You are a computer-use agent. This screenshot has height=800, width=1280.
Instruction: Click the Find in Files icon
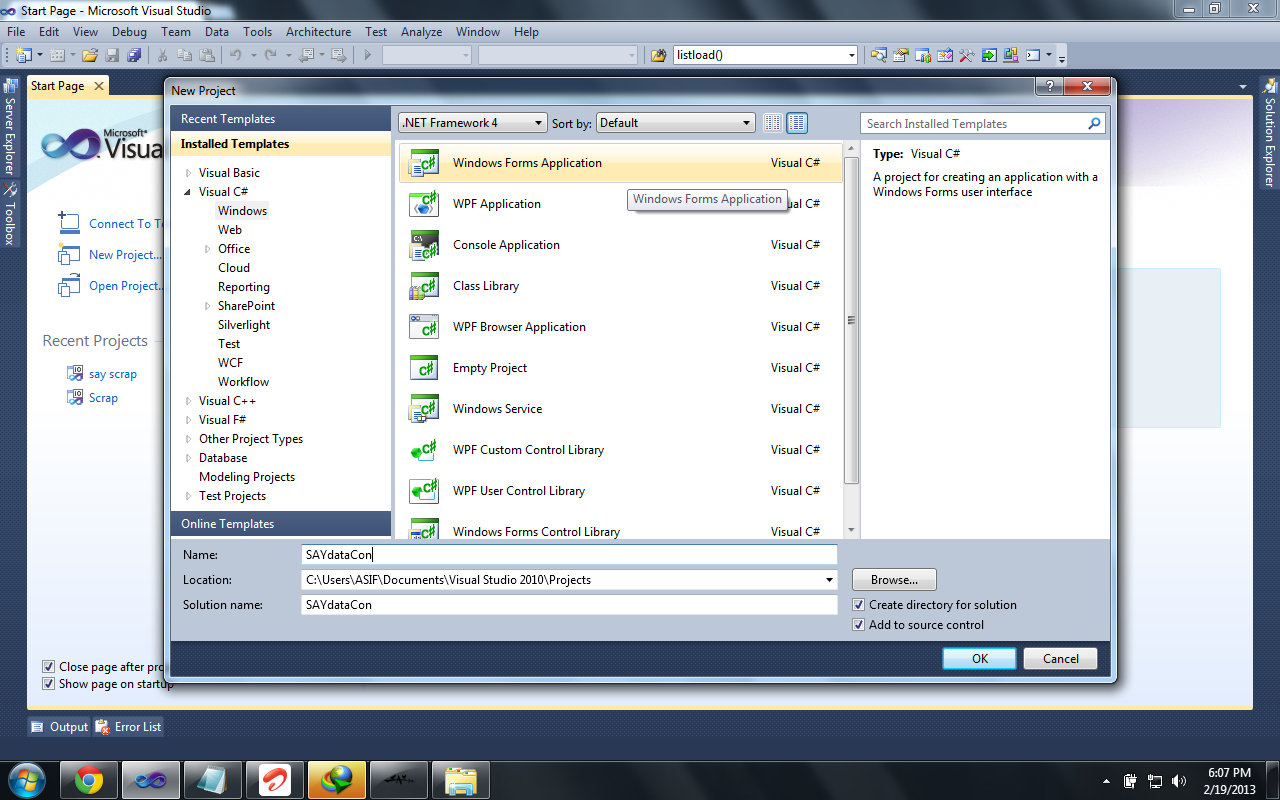point(658,55)
